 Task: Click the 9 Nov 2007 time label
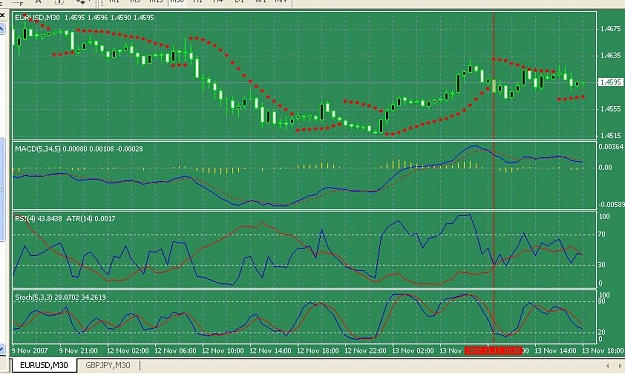30,350
